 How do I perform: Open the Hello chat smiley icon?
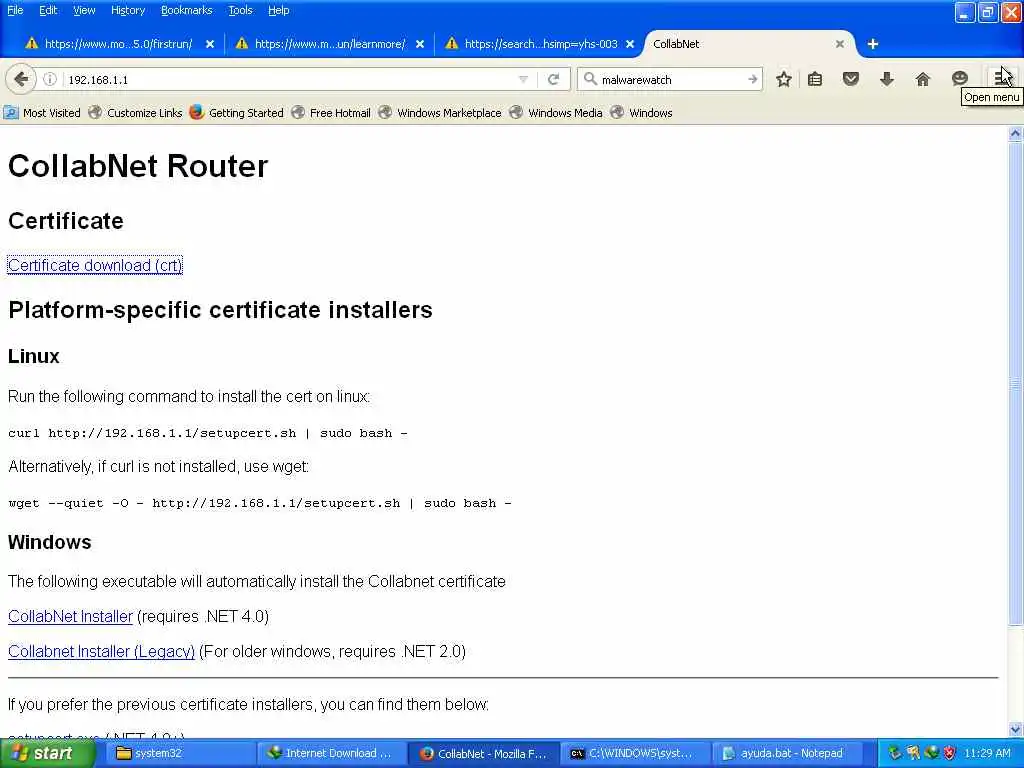point(959,79)
